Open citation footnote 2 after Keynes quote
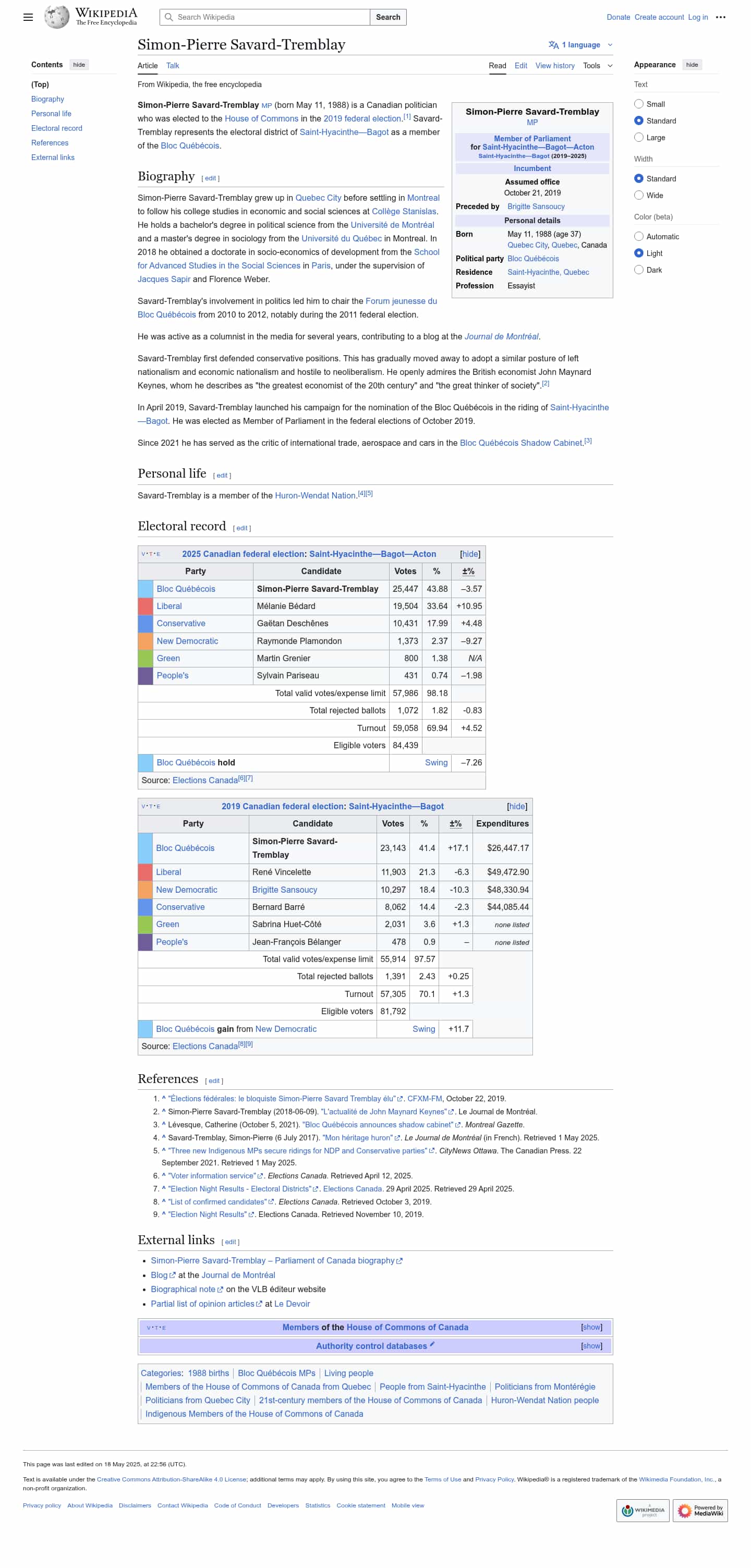 (546, 383)
